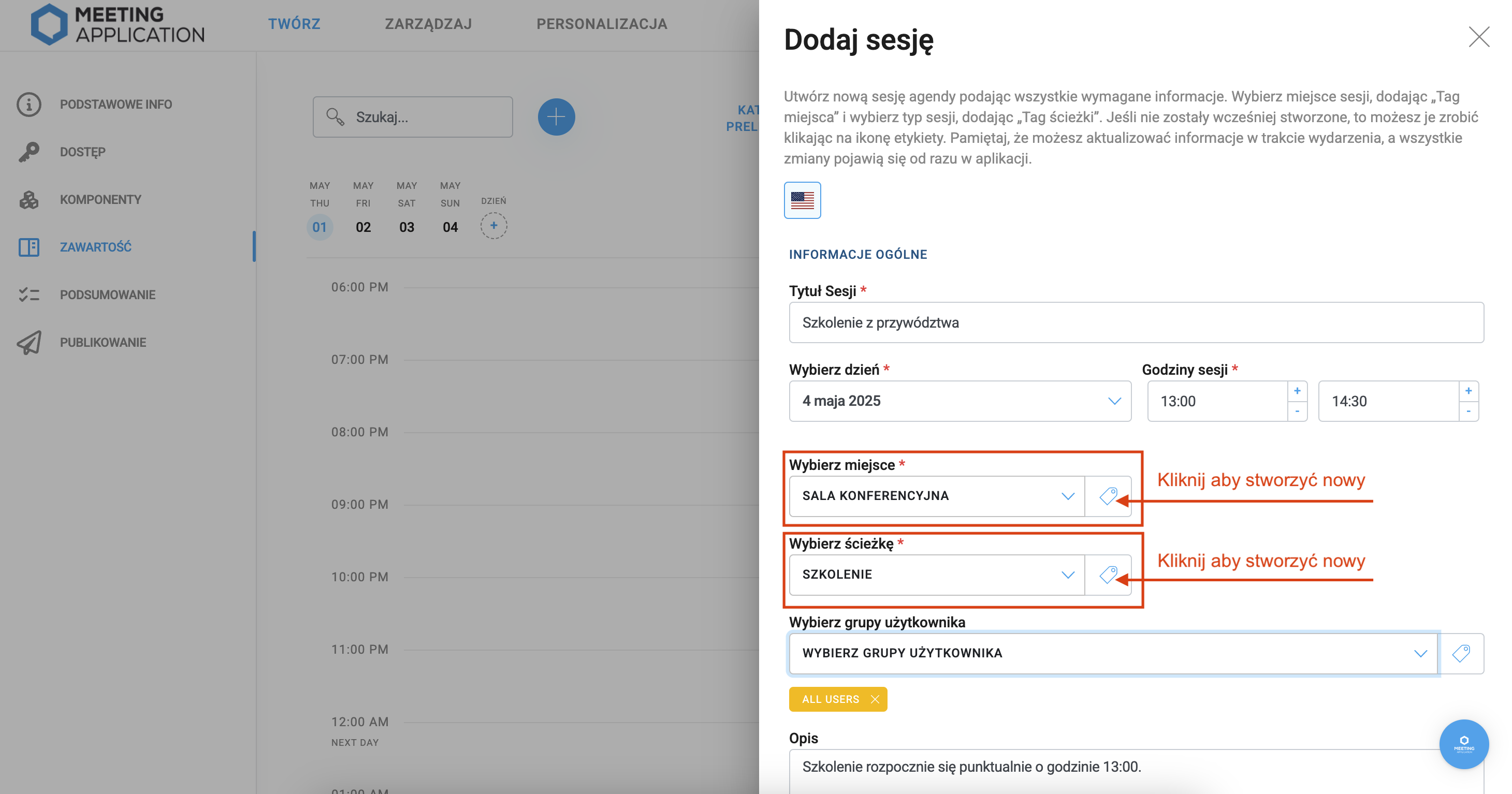Image resolution: width=1512 pixels, height=794 pixels.
Task: Click the 12:00 AM timeline row
Action: point(544,722)
